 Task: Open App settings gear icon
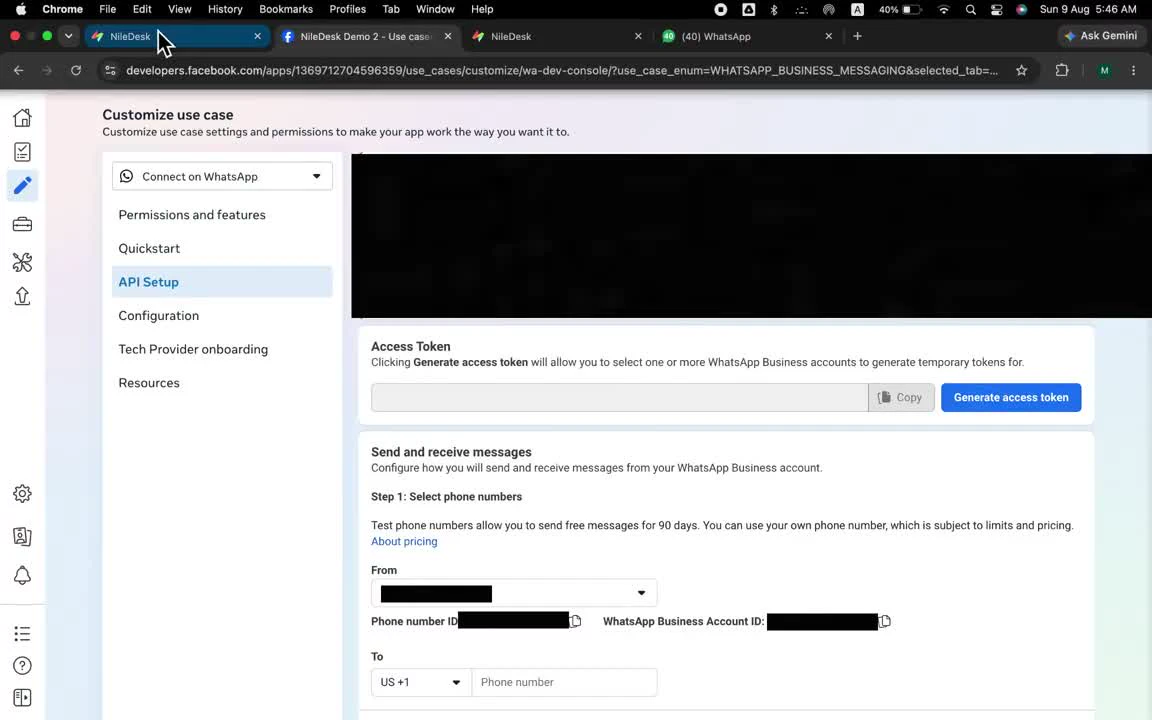click(x=22, y=494)
